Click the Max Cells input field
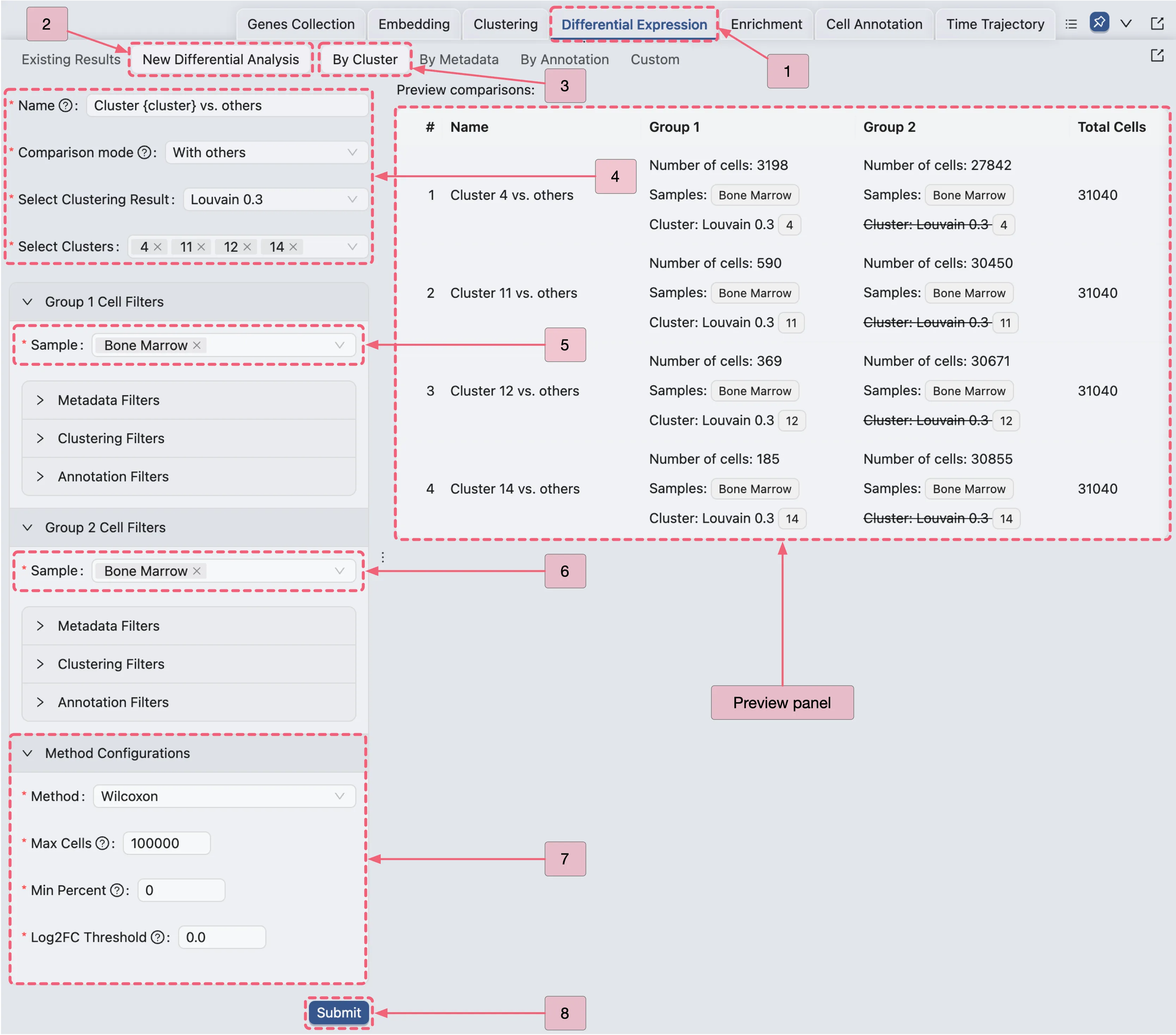 point(166,844)
